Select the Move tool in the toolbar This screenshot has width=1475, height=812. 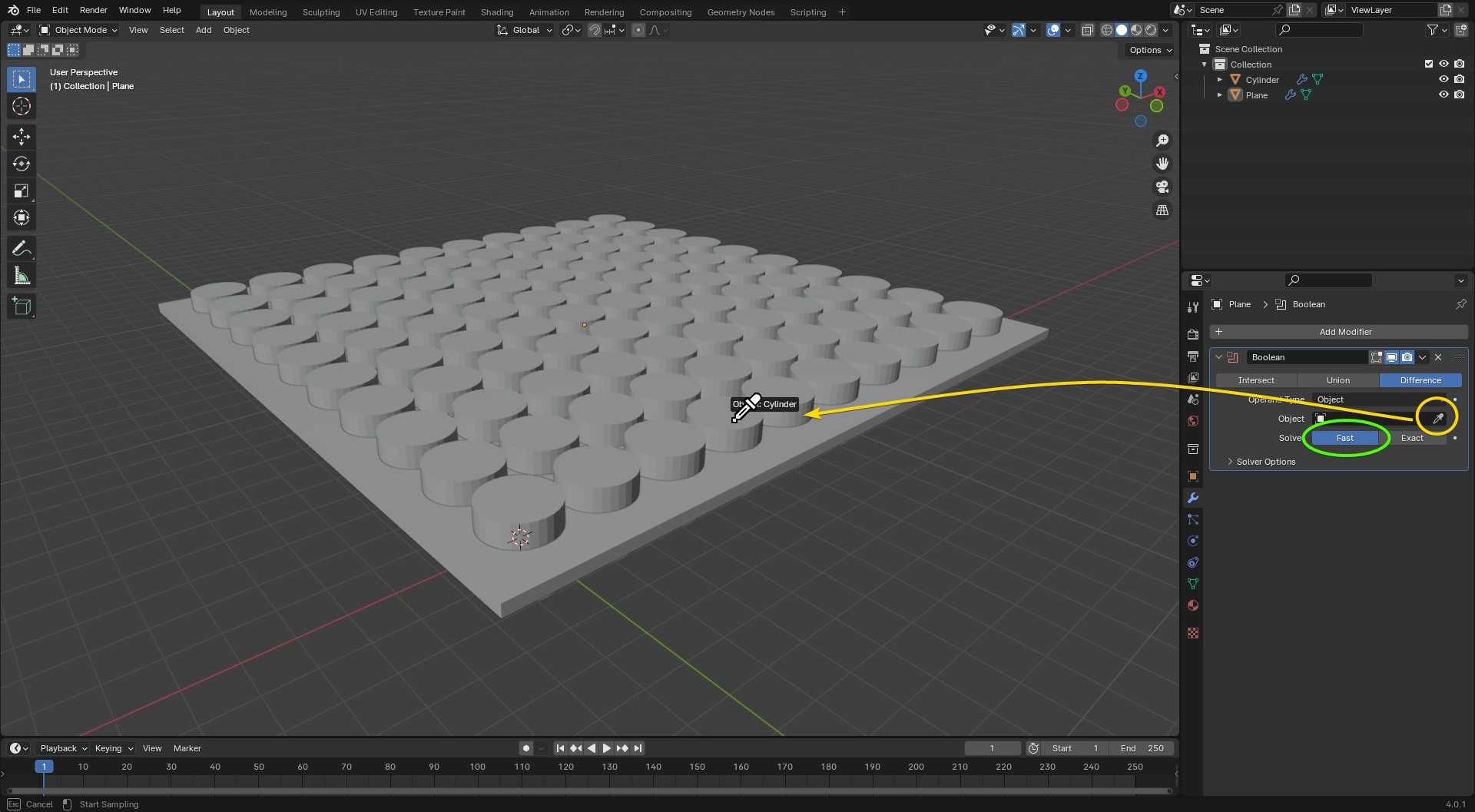pos(21,136)
